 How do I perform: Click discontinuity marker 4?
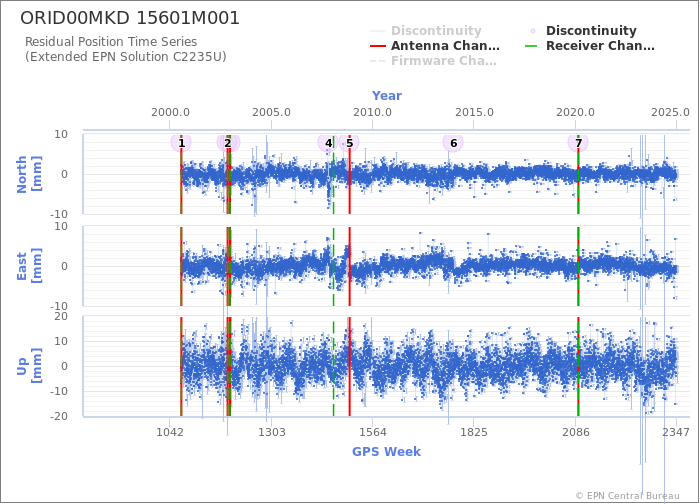(x=329, y=143)
